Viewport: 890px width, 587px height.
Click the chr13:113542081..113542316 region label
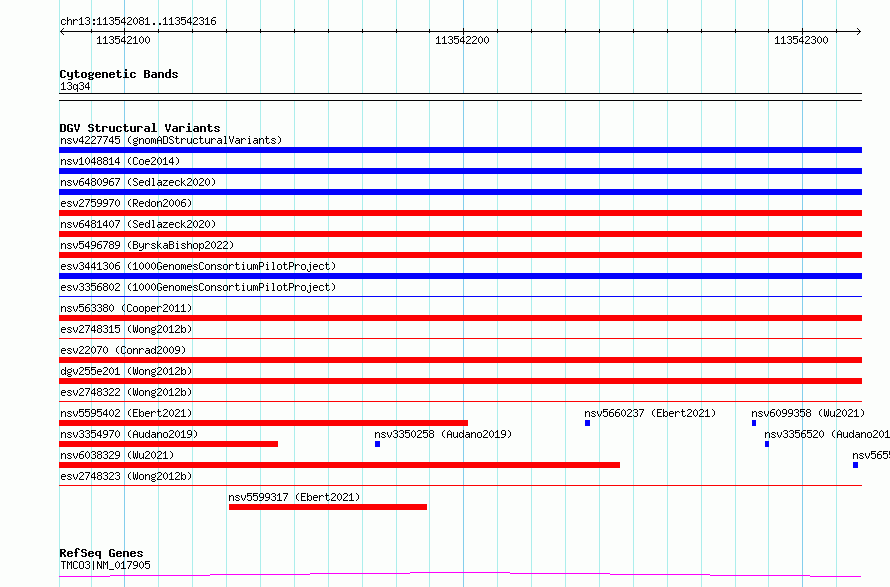coord(138,22)
